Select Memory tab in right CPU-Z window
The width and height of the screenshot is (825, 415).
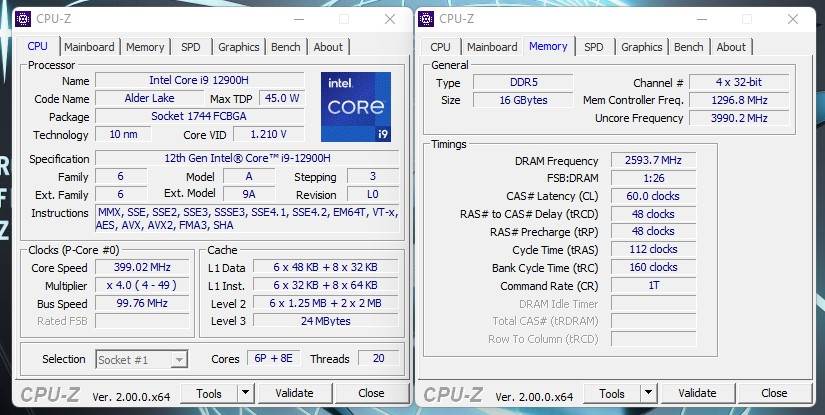(x=548, y=46)
